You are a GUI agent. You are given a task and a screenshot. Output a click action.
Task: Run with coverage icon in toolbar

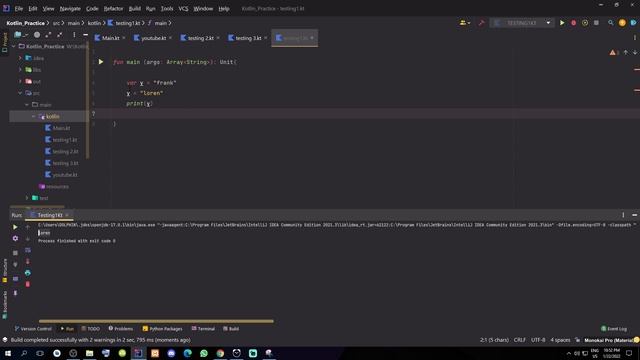coord(585,23)
